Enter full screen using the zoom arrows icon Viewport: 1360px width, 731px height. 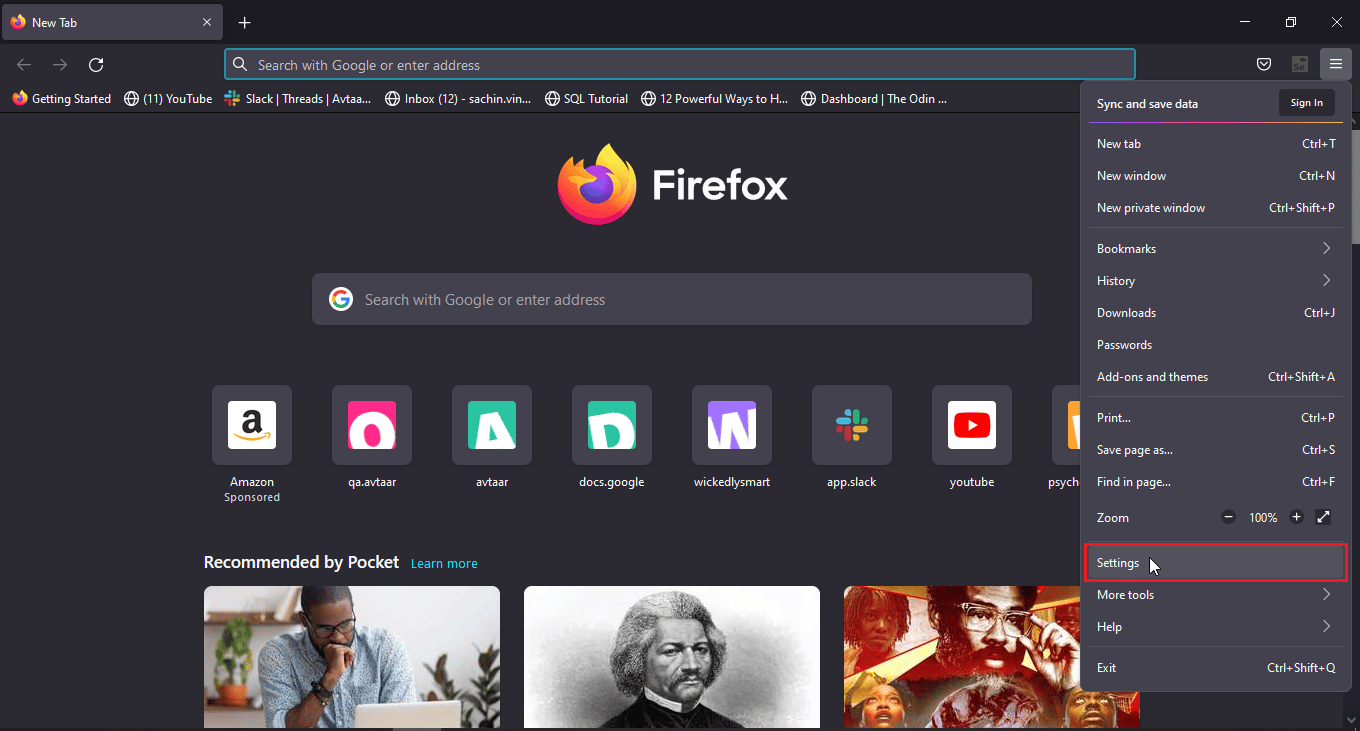point(1323,517)
